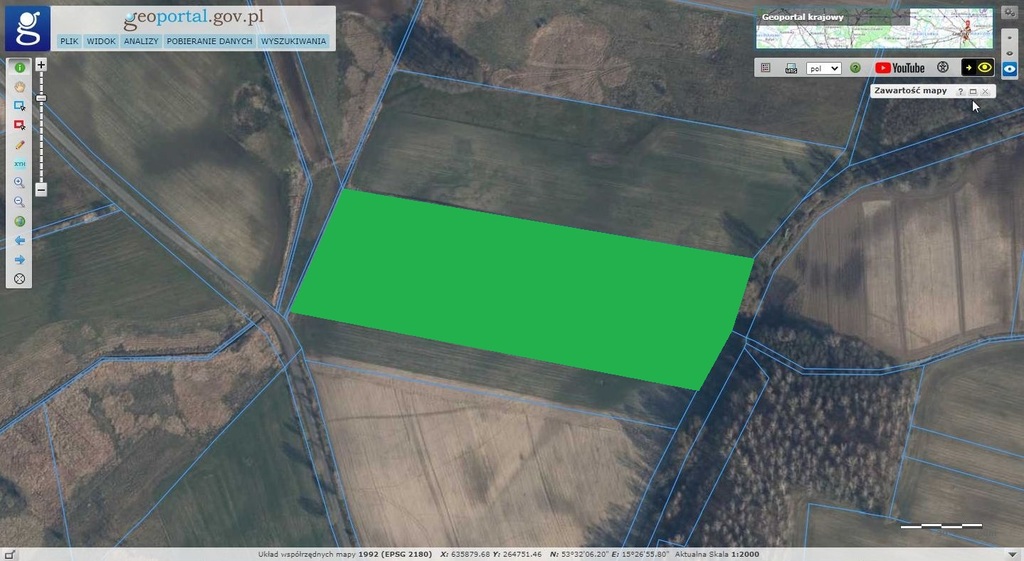Open the YouTube link
The height and width of the screenshot is (561, 1024).
tap(900, 68)
